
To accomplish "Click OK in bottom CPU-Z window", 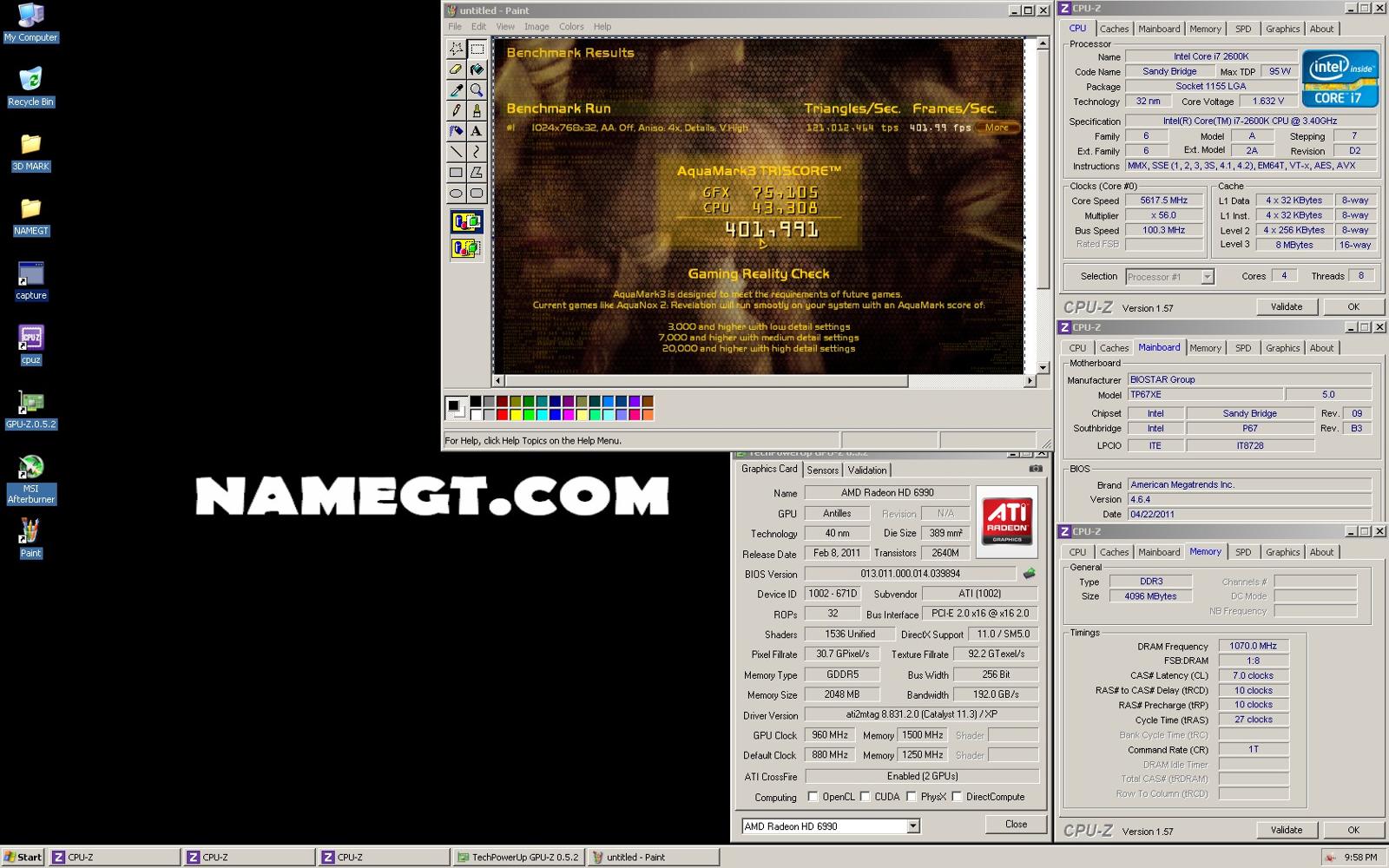I will [x=1353, y=830].
